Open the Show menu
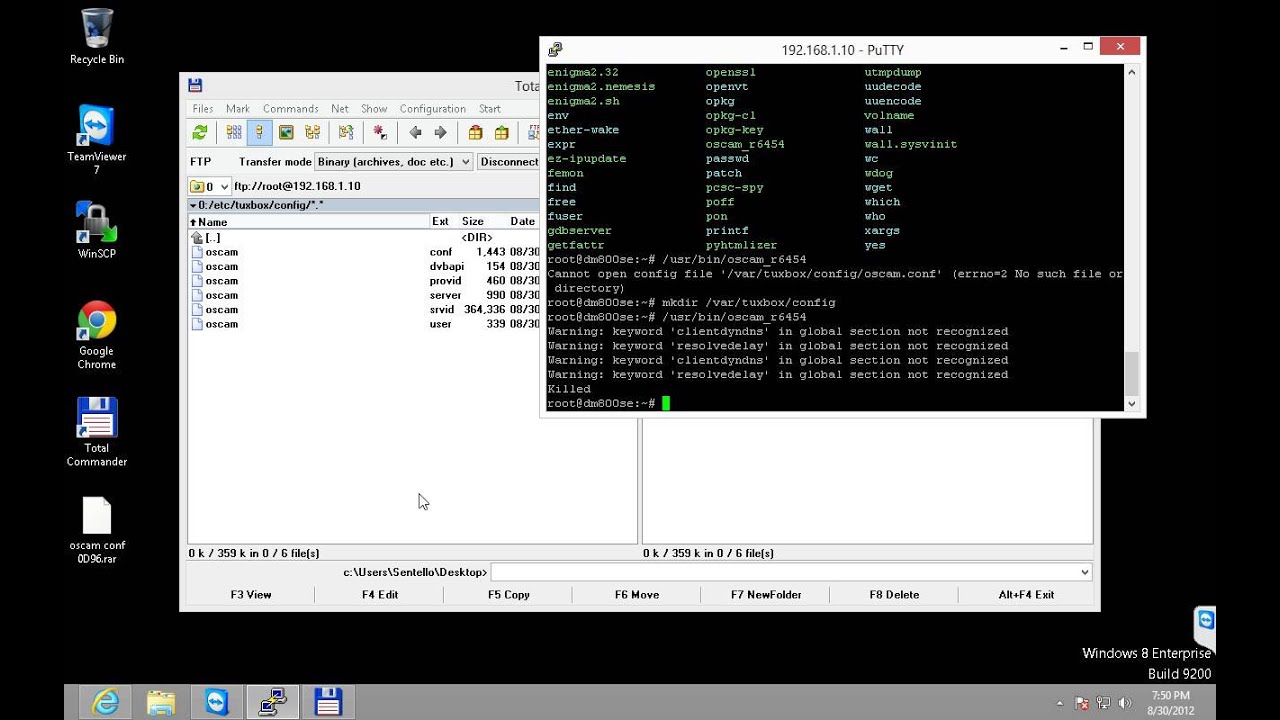1280x720 pixels. (x=374, y=109)
